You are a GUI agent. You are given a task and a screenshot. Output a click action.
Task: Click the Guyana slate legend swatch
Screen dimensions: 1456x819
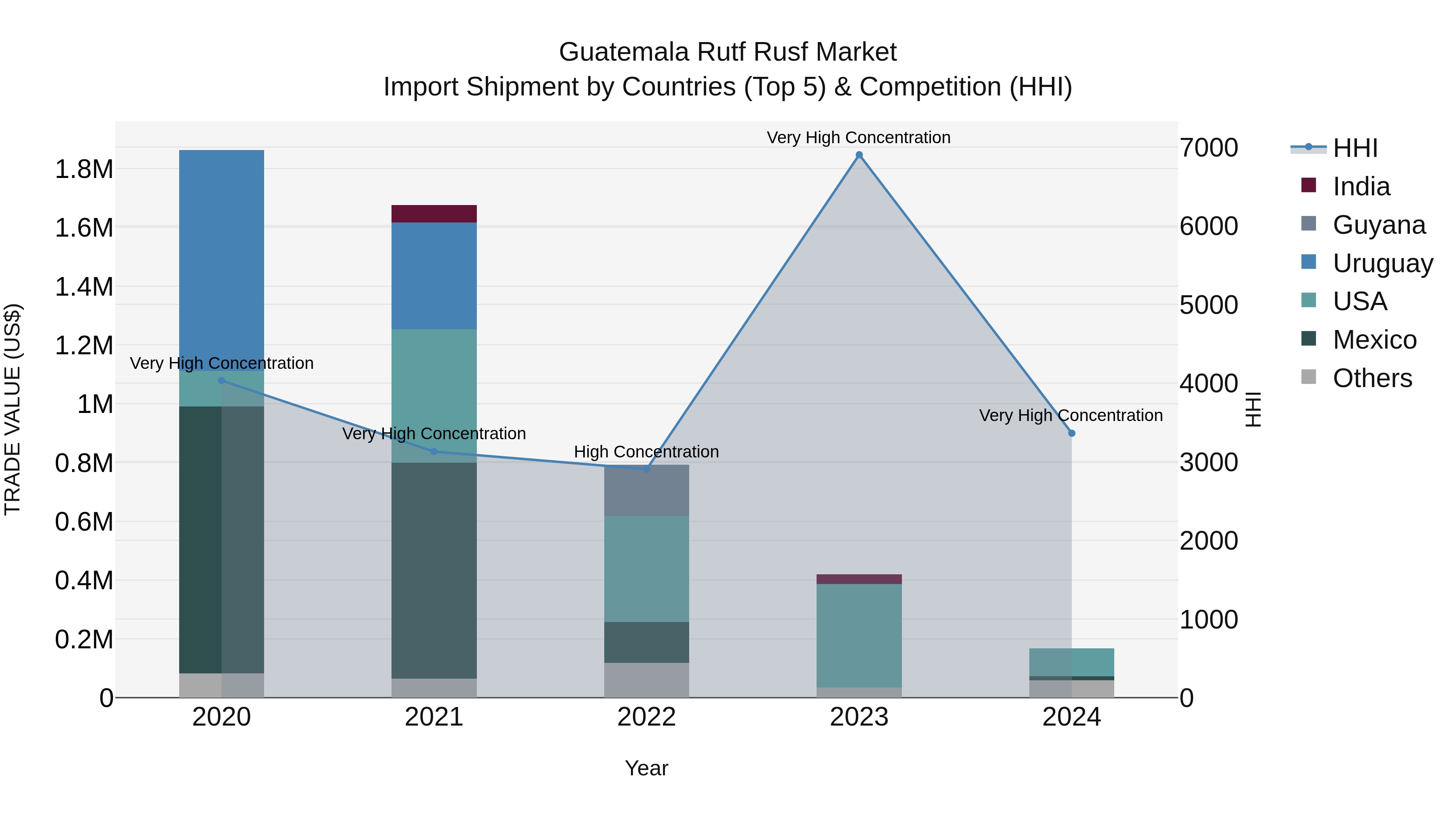pos(1308,223)
